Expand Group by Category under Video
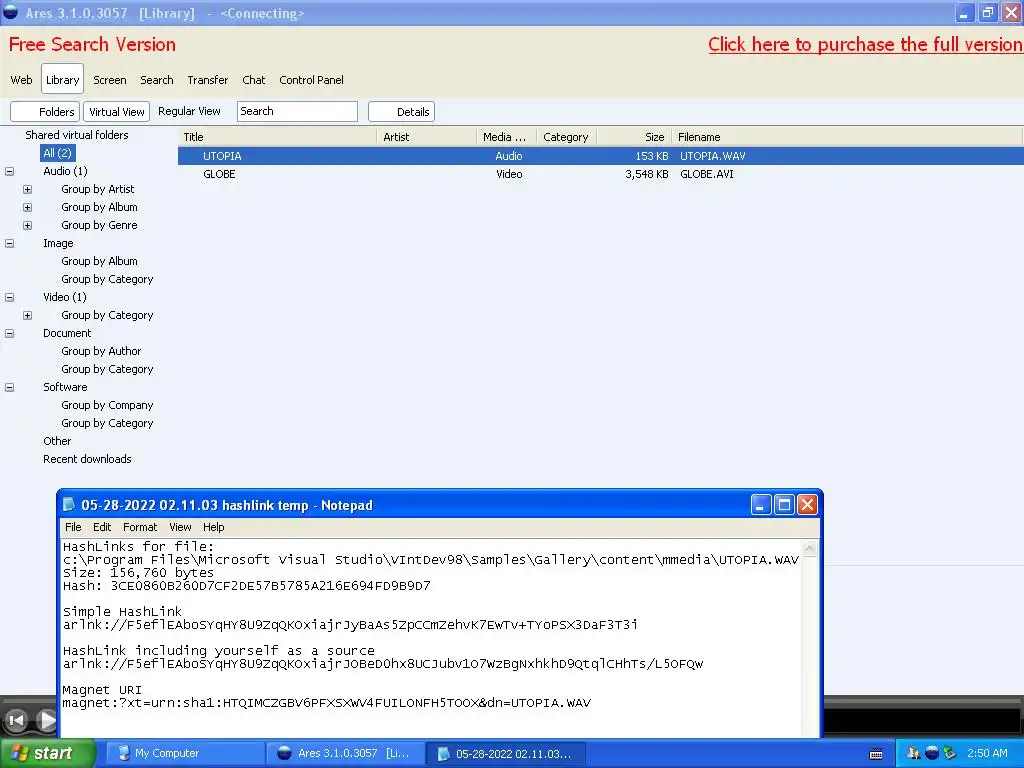Viewport: 1024px width, 768px height. click(x=27, y=315)
